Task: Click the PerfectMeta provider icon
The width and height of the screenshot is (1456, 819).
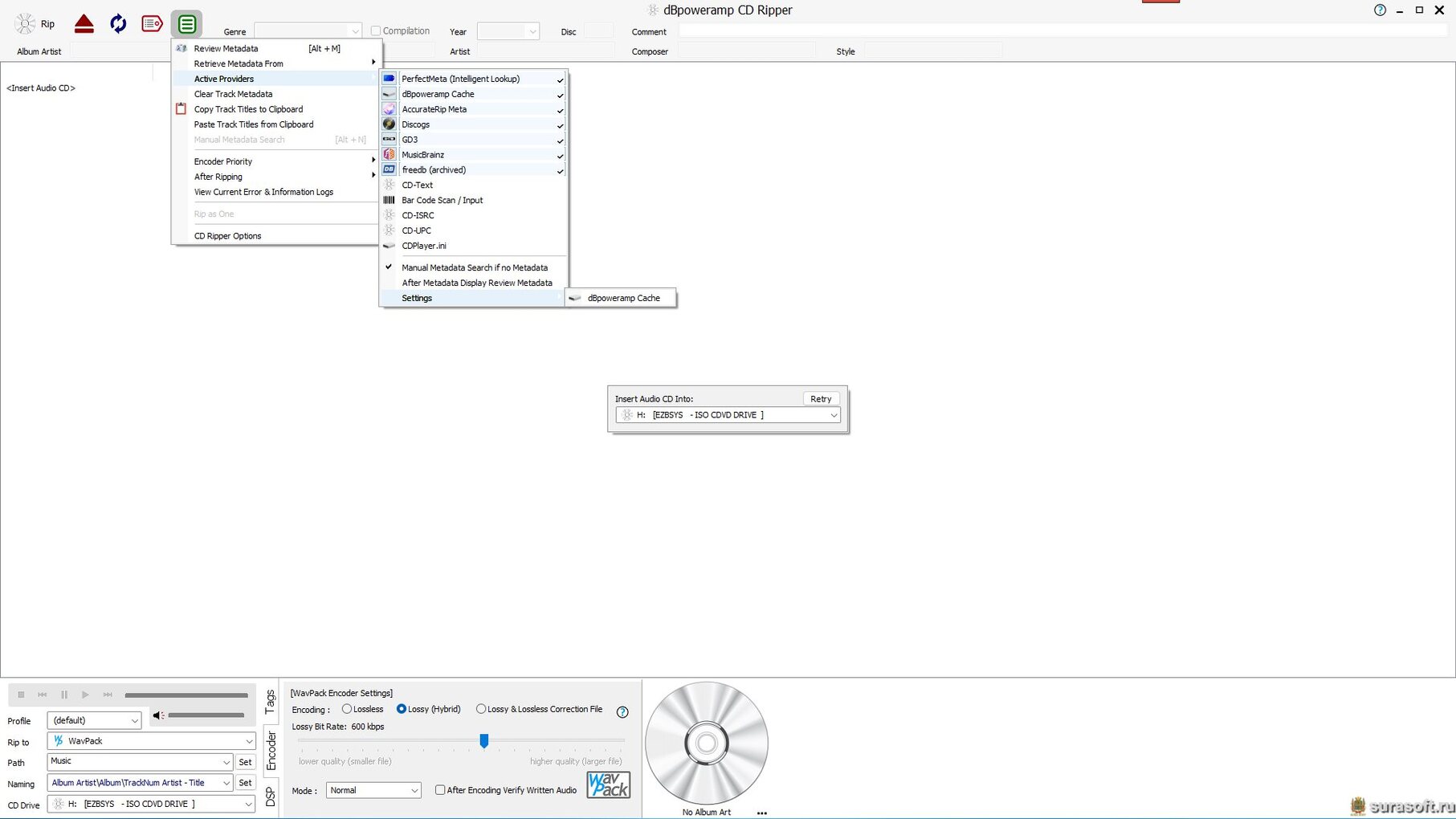Action: pyautogui.click(x=389, y=79)
